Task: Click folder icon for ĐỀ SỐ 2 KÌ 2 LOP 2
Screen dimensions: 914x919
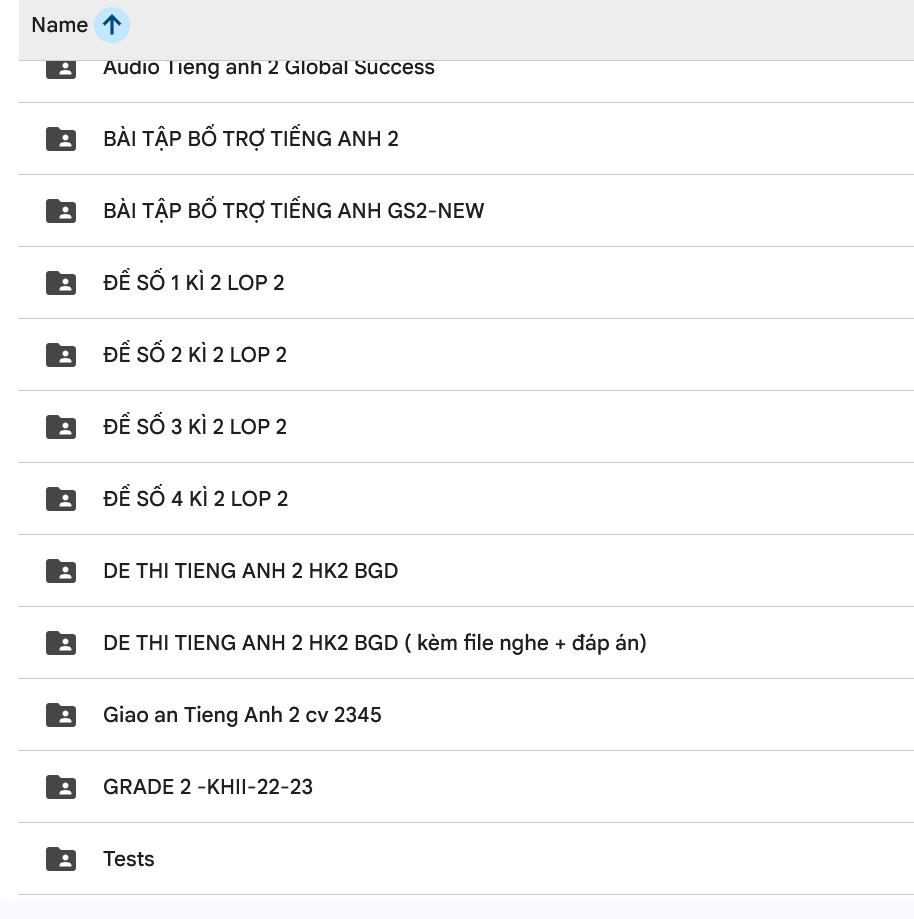Action: click(x=61, y=355)
